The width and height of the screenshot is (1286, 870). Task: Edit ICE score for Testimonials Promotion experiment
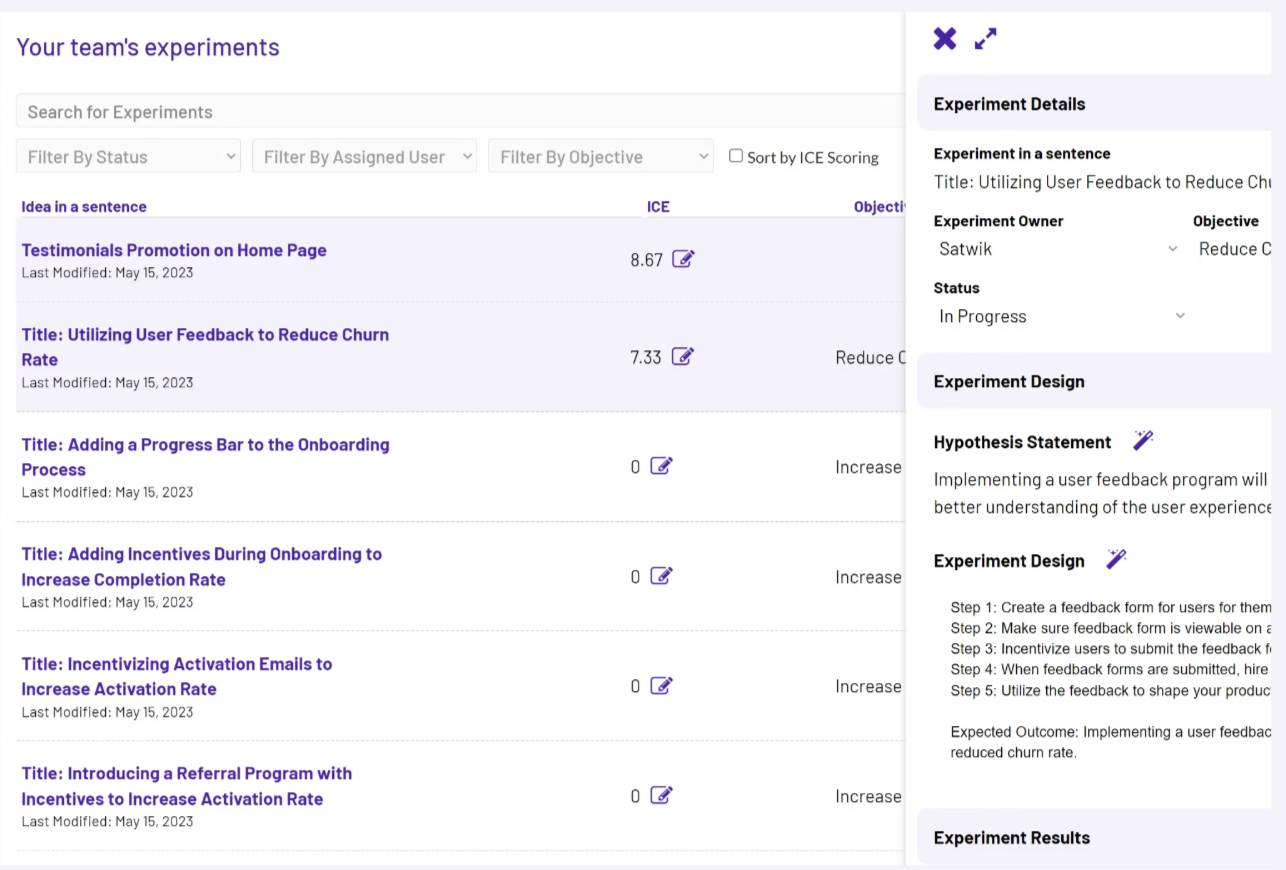(684, 259)
